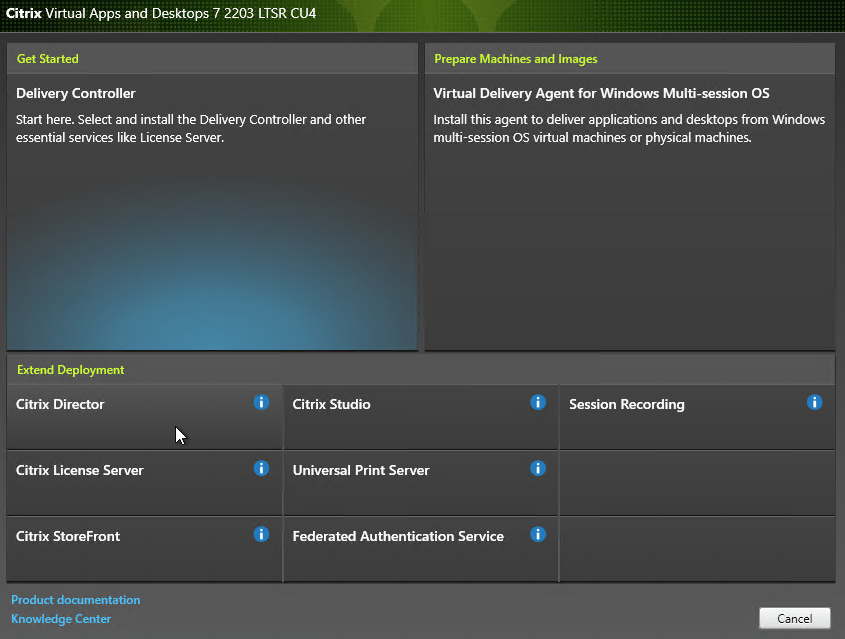Click the info icon for Citrix License Server

point(261,468)
